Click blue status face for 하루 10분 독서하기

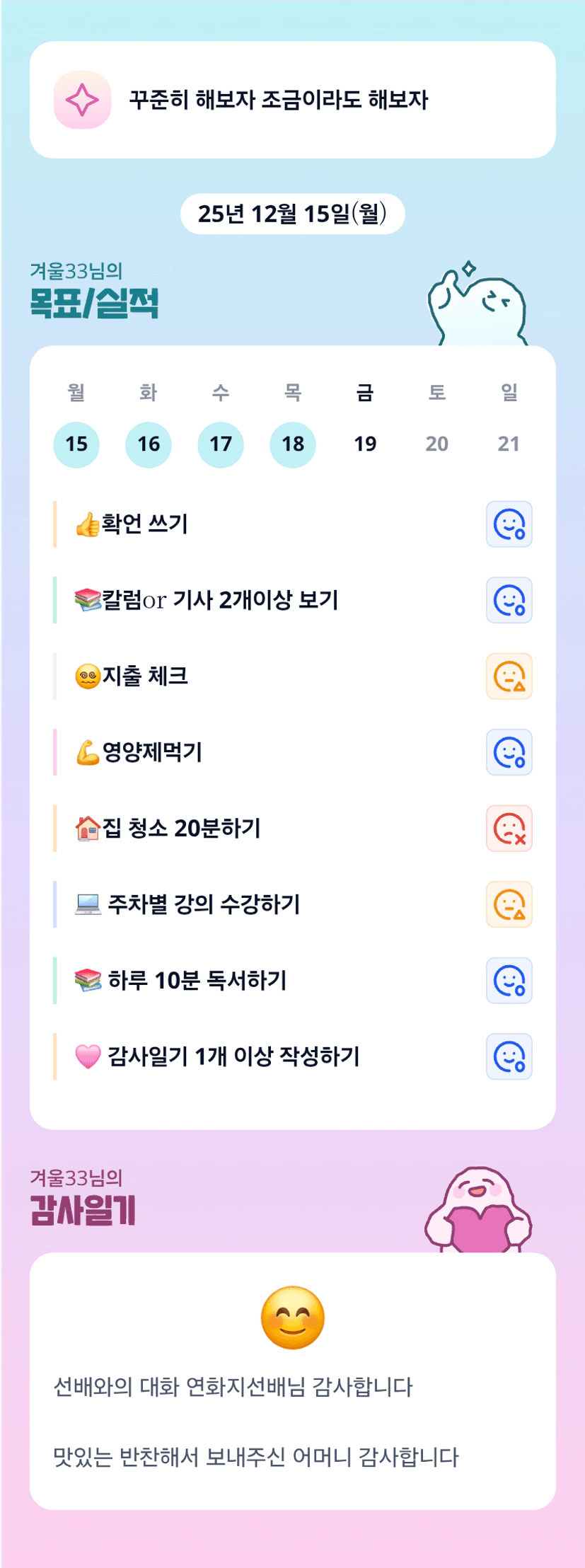[509, 981]
